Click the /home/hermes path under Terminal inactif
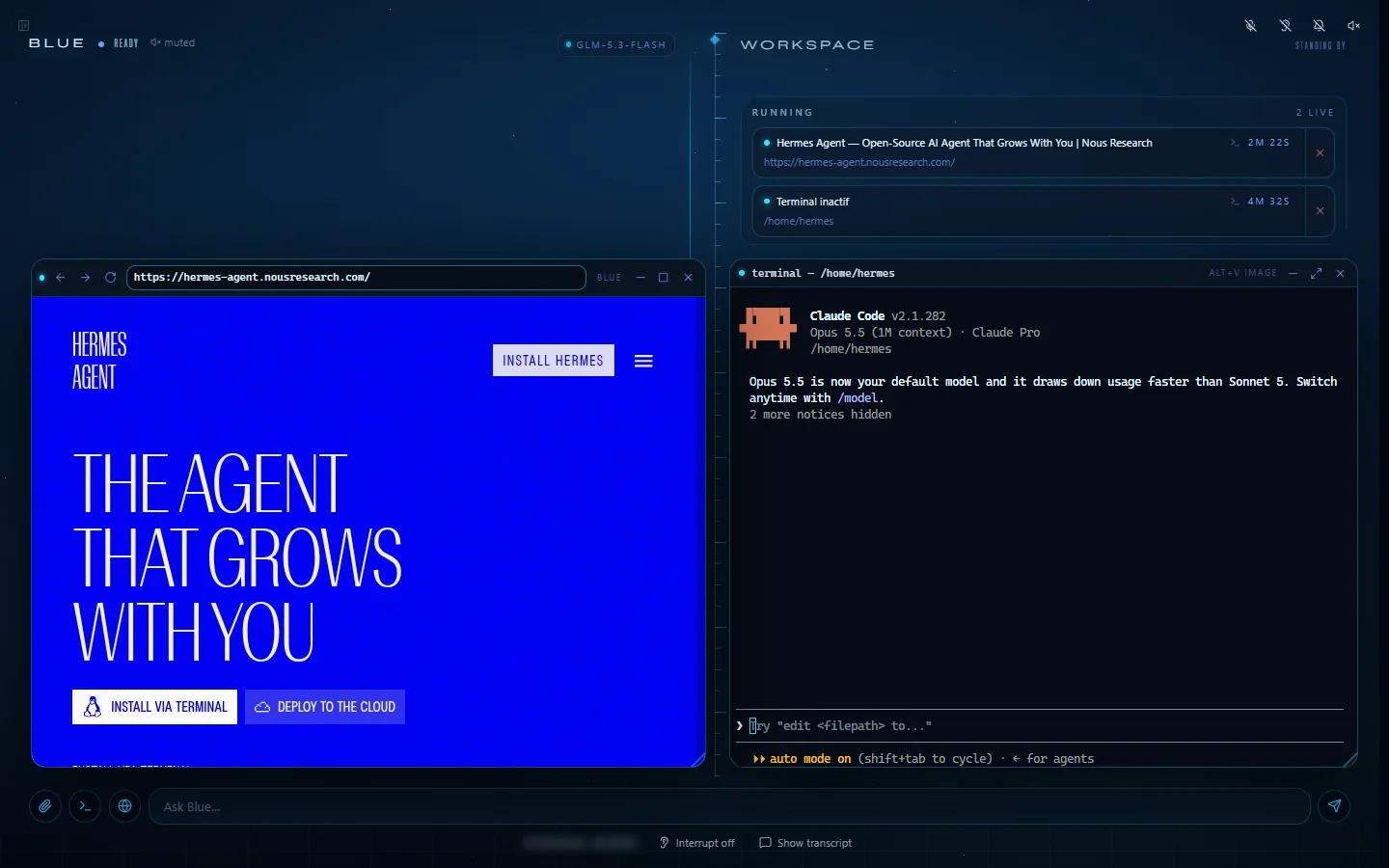1389x868 pixels. point(799,222)
